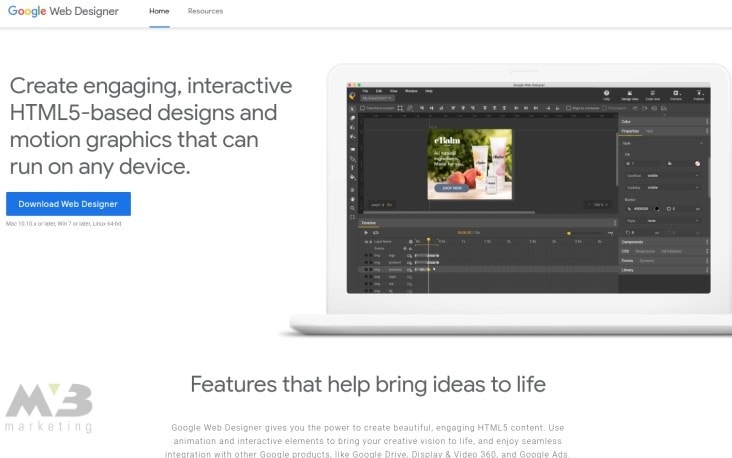Open the Home tab
Image resolution: width=732 pixels, height=458 pixels.
159,11
